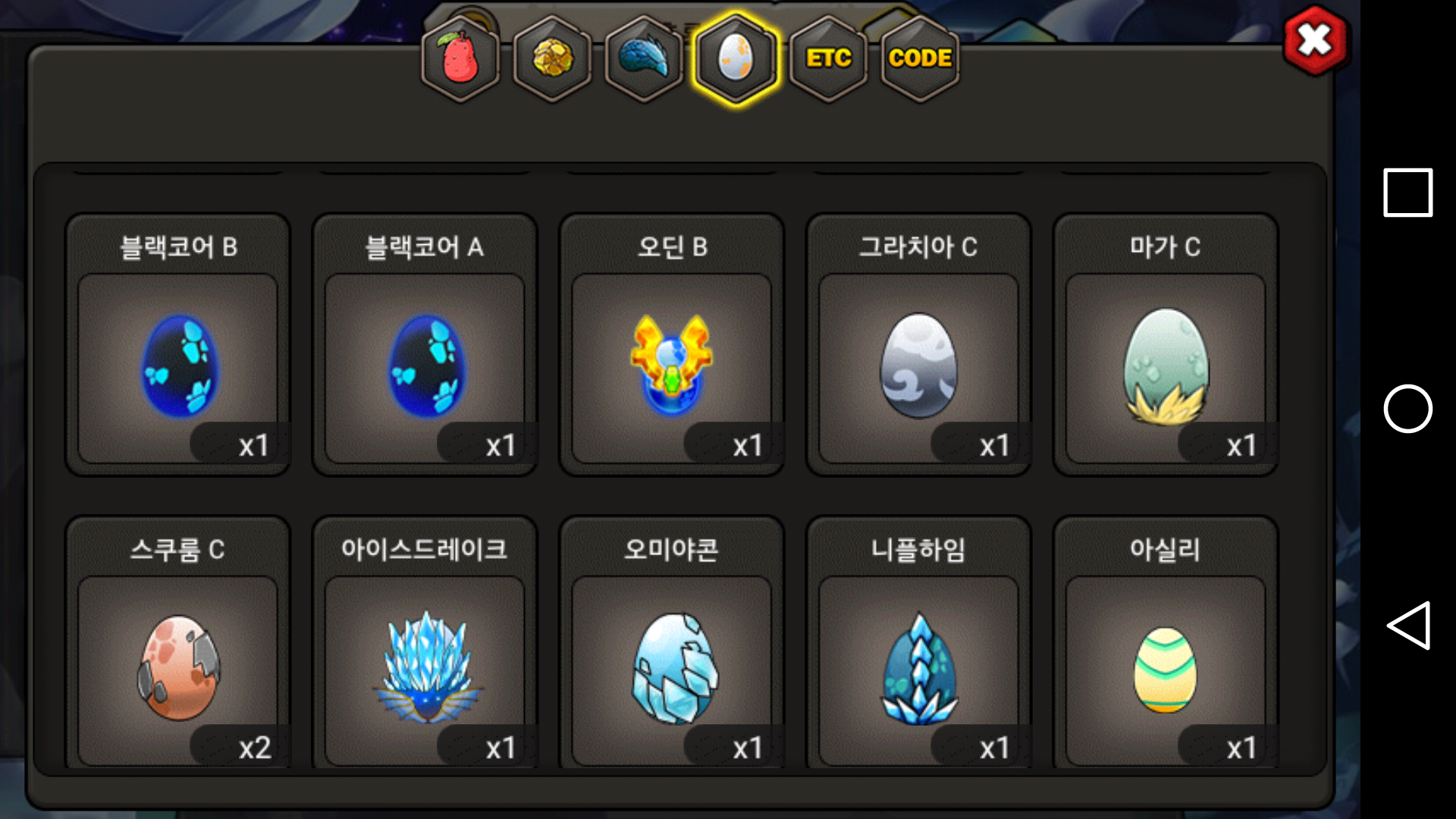1456x819 pixels.
Task: Tap Android recent apps square button
Action: pyautogui.click(x=1408, y=193)
